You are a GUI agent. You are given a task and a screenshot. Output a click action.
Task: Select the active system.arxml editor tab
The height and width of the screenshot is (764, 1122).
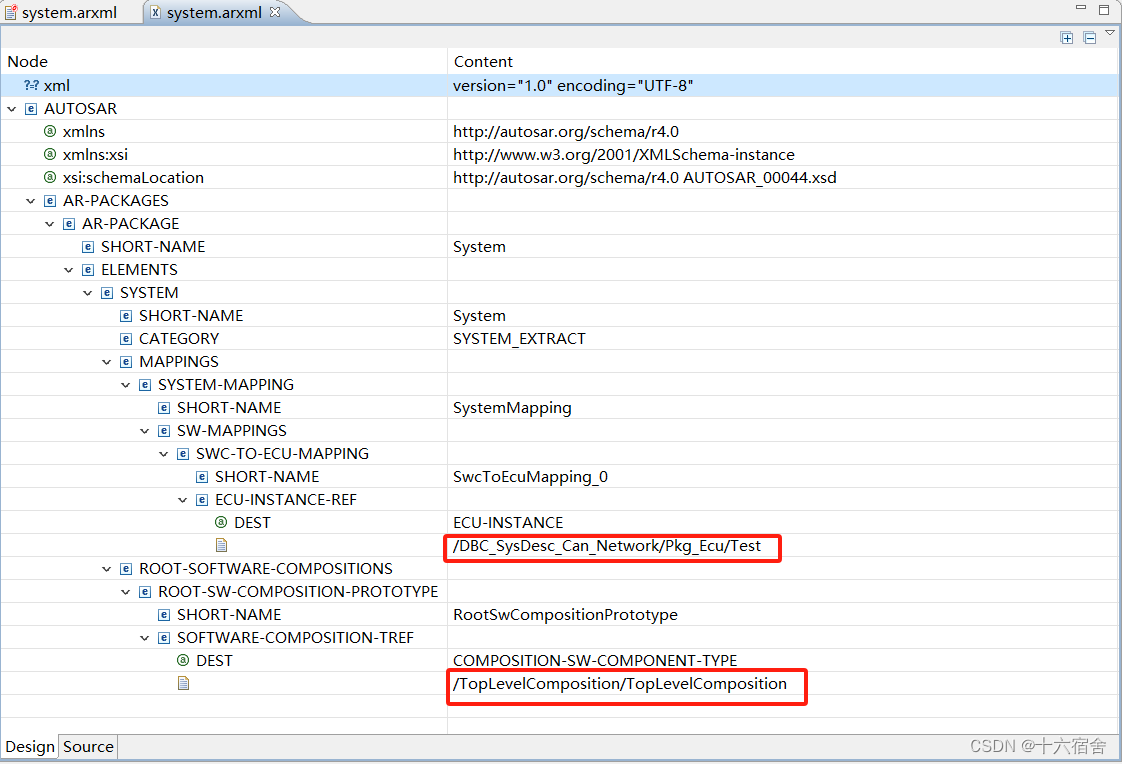click(214, 12)
